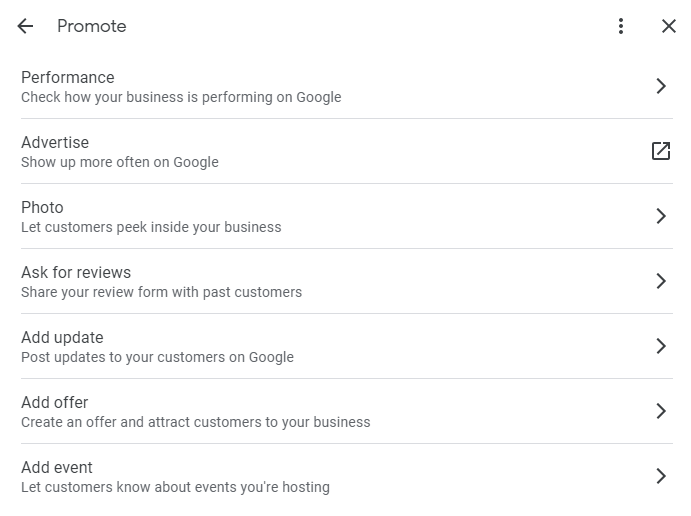Click 'Share your review form with past customers'
This screenshot has height=516, width=691.
(161, 293)
